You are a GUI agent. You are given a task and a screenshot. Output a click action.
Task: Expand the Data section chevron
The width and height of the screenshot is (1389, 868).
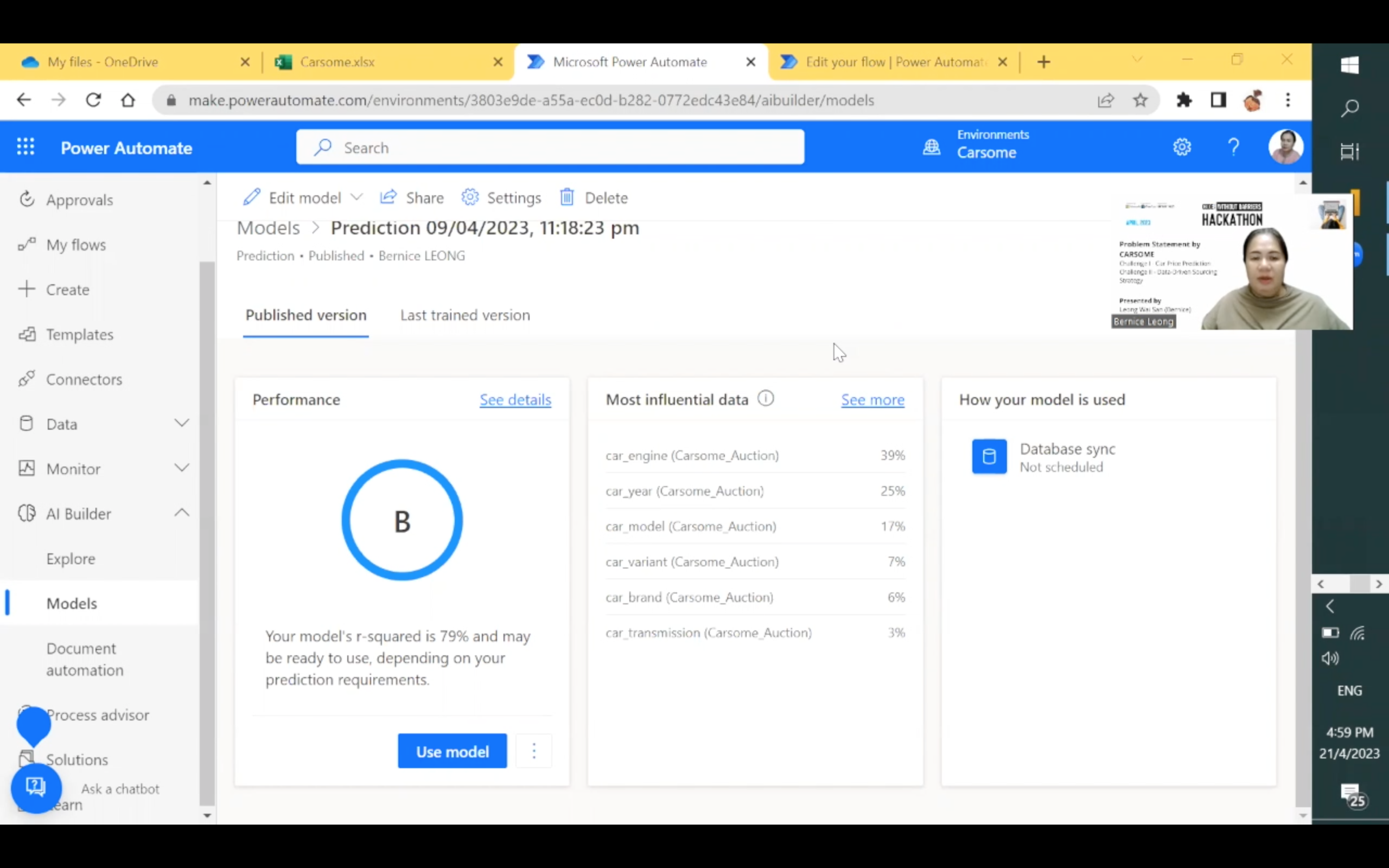[181, 424]
